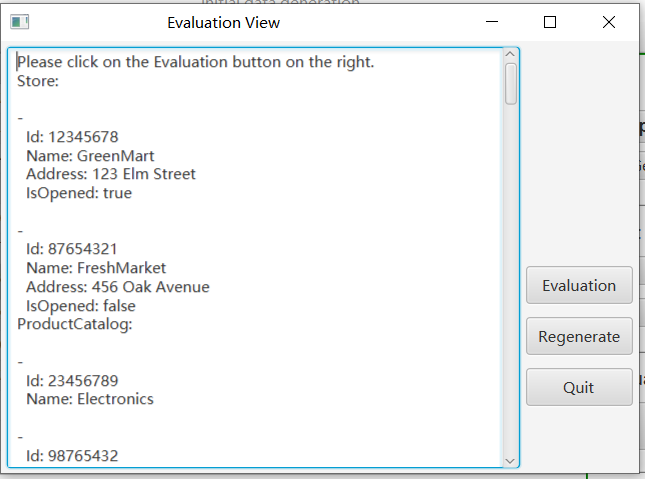Place cursor on the Name: GreenMart line
645x479 pixels.
(90, 155)
